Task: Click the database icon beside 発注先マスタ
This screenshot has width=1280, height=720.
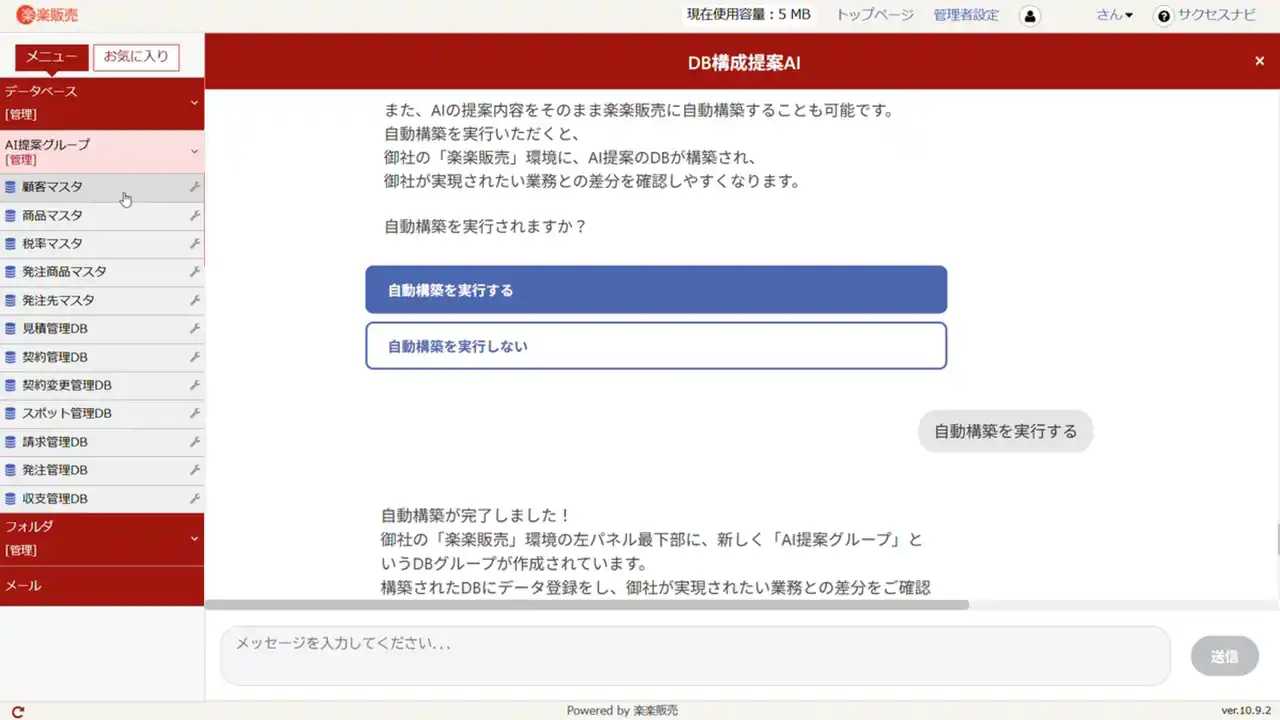Action: pos(10,300)
